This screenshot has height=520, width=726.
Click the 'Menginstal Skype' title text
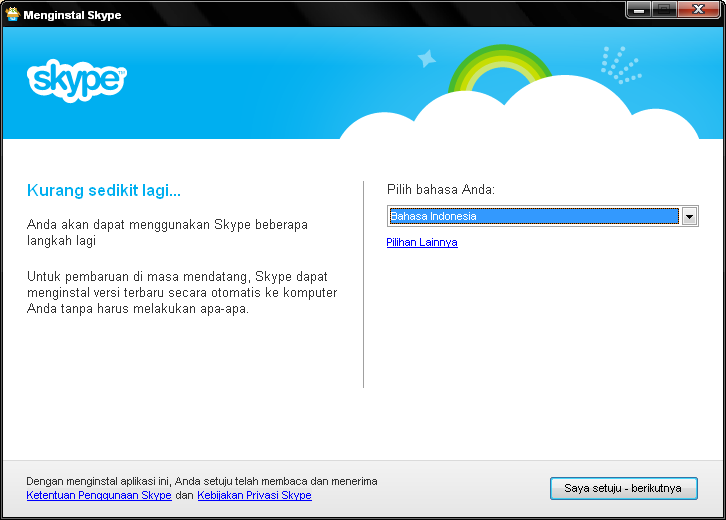pos(72,15)
